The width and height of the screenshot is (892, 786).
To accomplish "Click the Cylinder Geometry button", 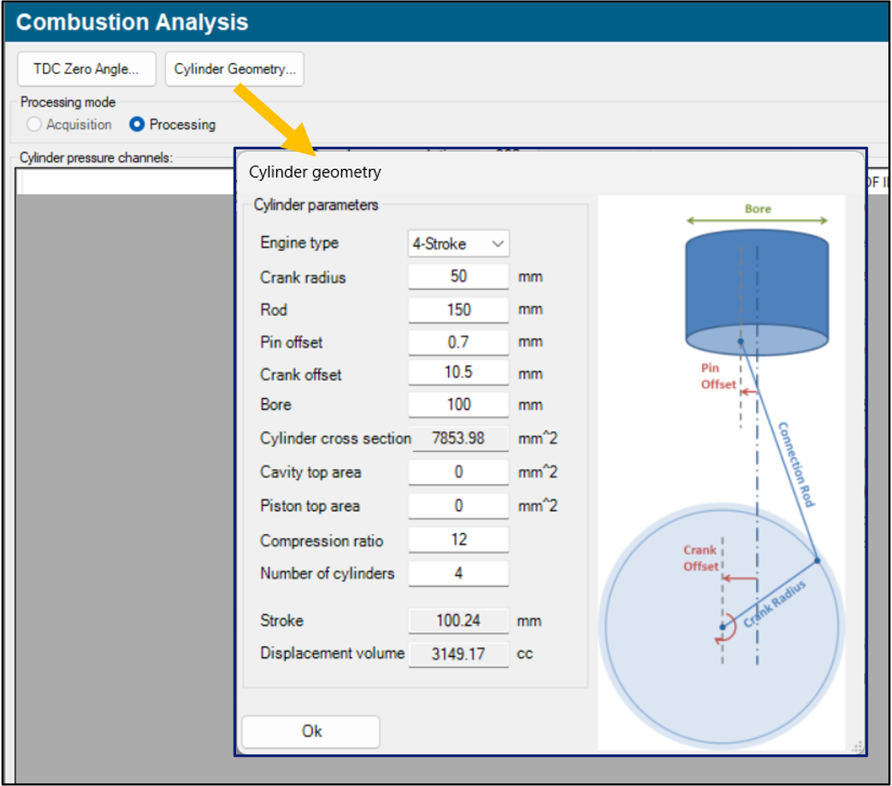I will pyautogui.click(x=234, y=69).
